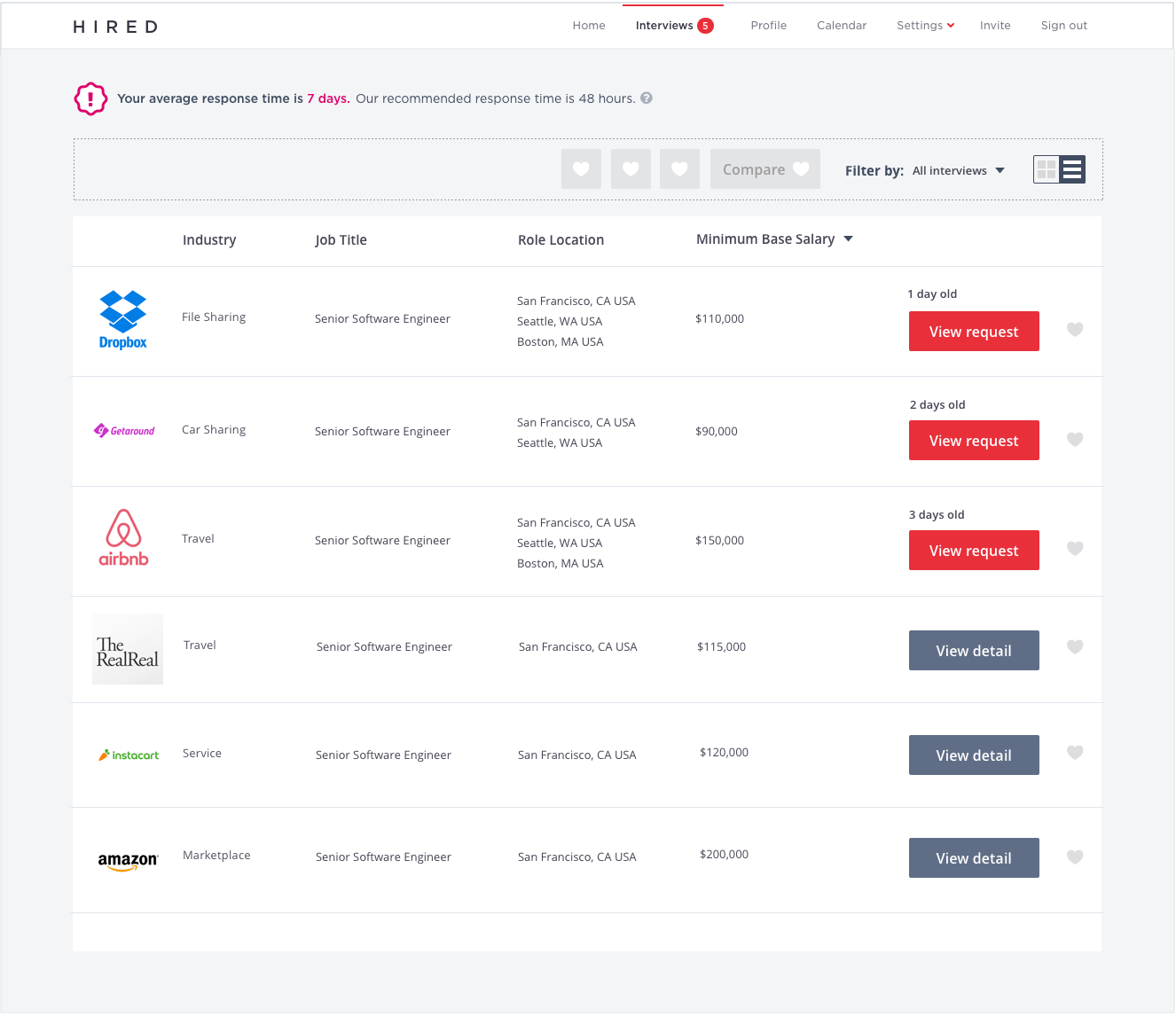The image size is (1176, 1017).
Task: Click the '2 days old' label
Action: tap(937, 405)
